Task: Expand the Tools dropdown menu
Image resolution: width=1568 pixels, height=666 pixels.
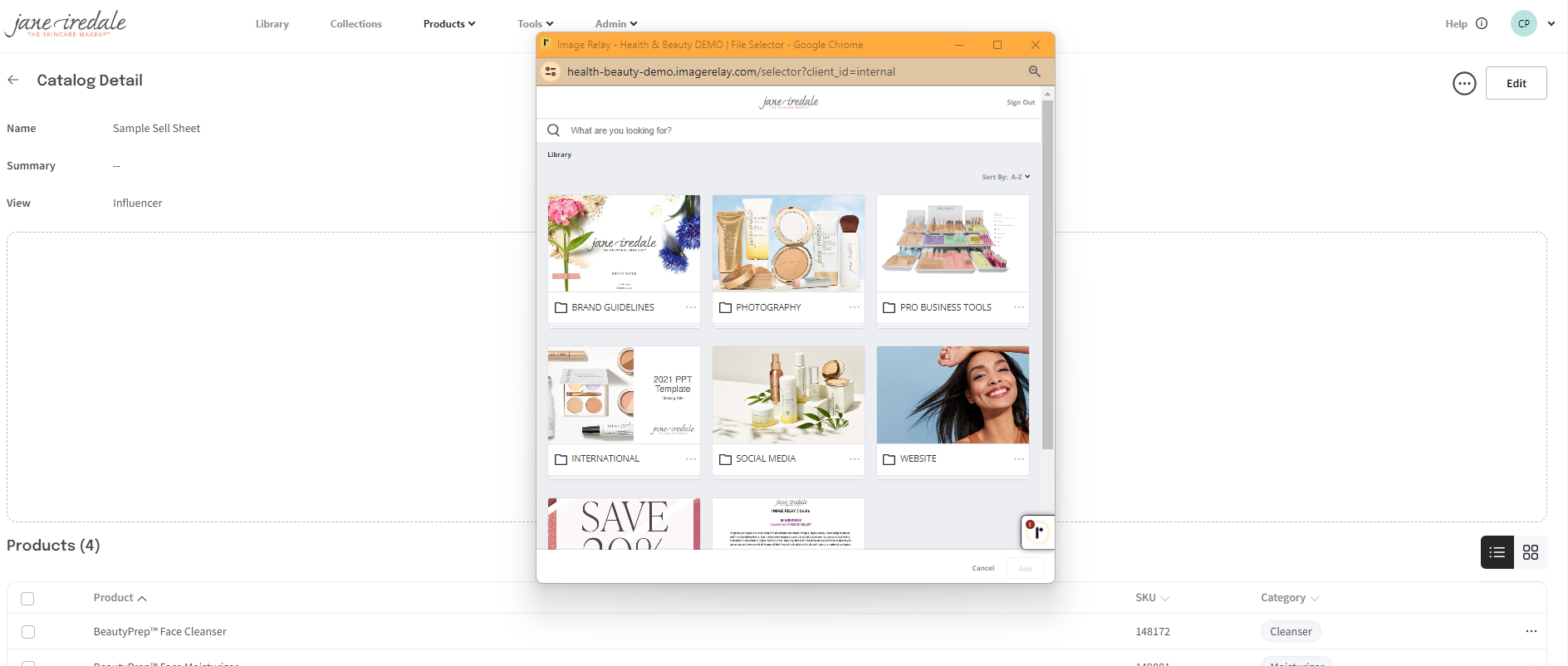Action: click(x=536, y=23)
